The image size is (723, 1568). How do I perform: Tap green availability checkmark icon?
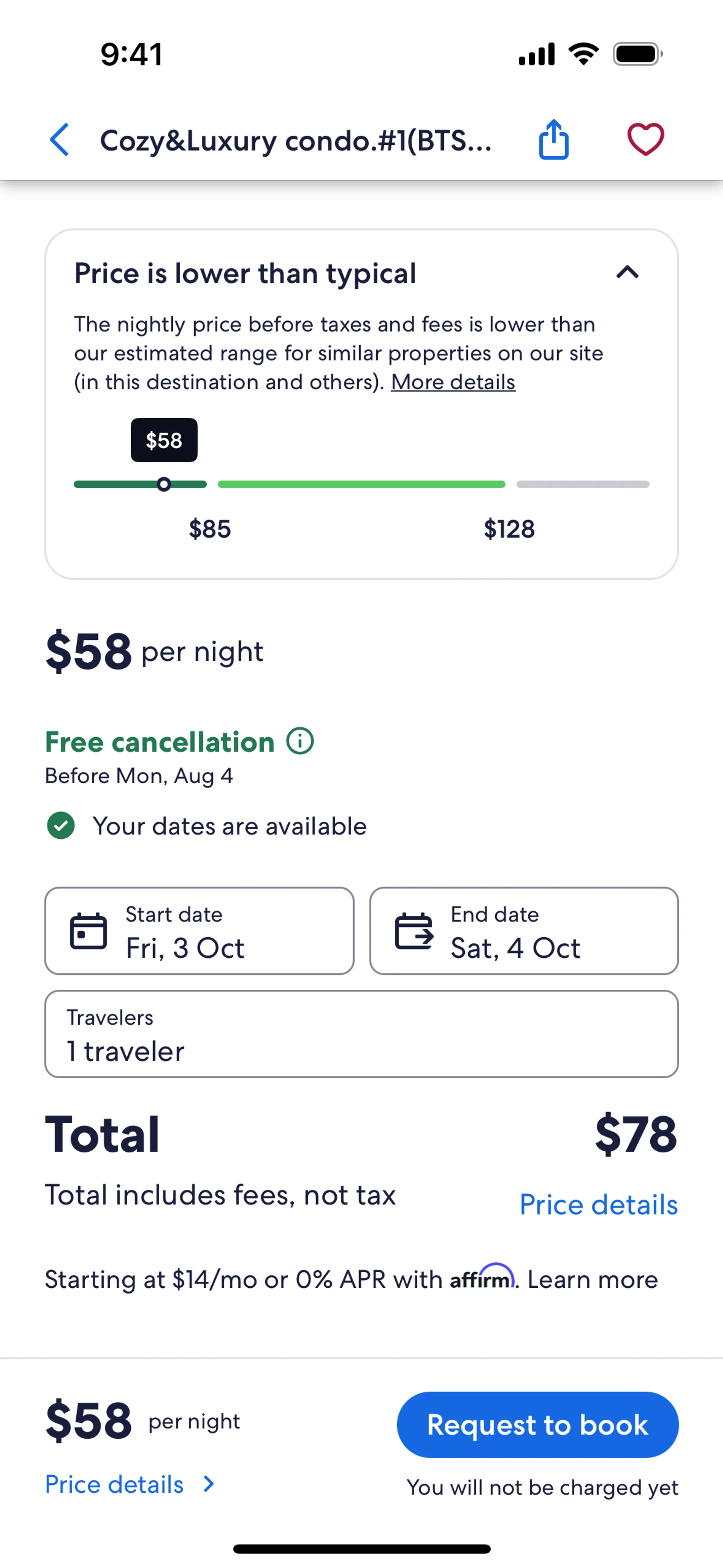[61, 826]
